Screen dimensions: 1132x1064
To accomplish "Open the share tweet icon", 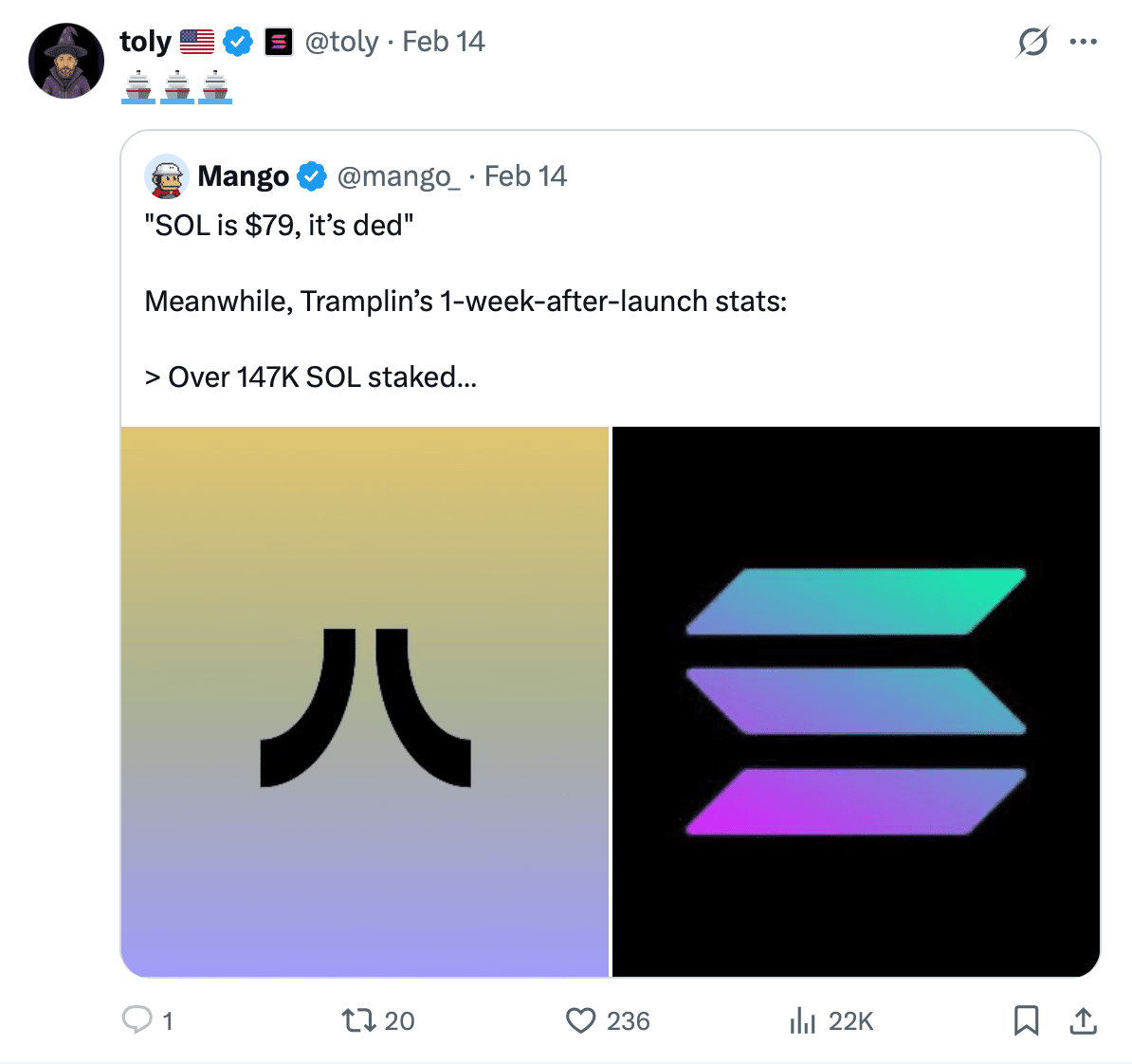I will pos(1083,1020).
